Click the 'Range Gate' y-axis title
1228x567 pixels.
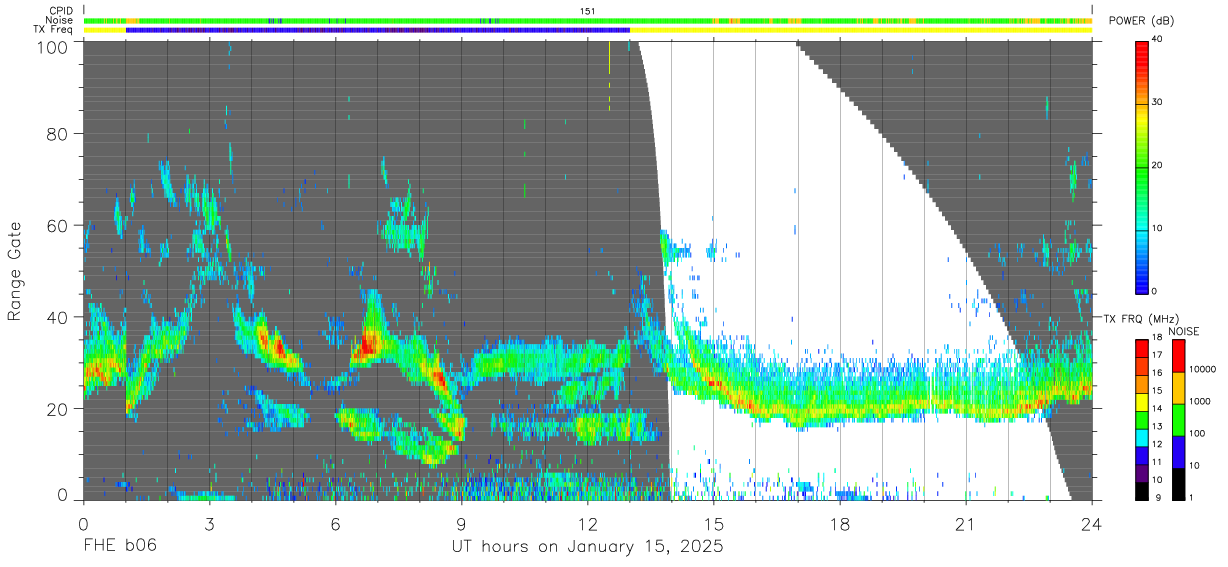[x=16, y=273]
